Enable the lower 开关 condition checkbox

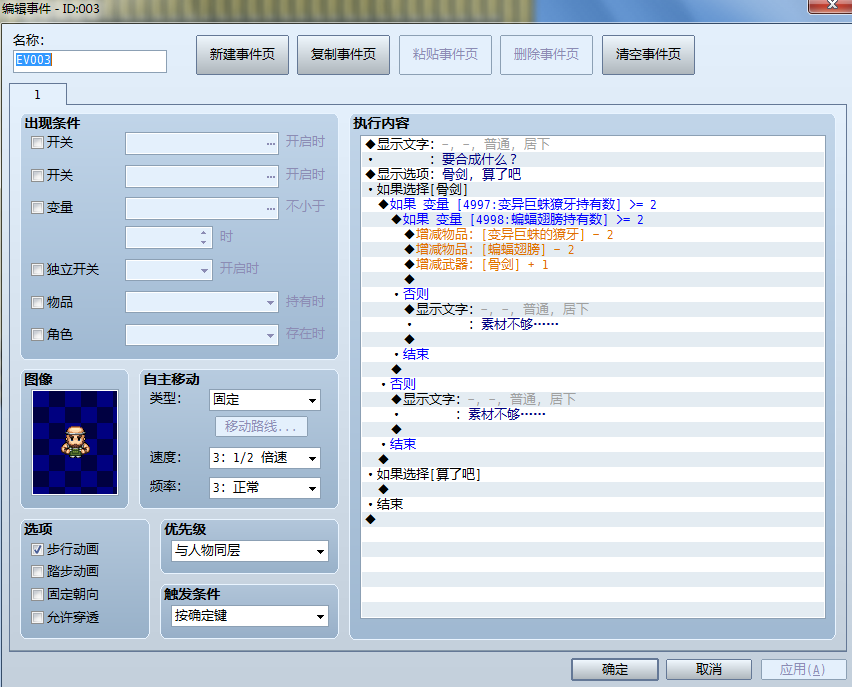37,176
